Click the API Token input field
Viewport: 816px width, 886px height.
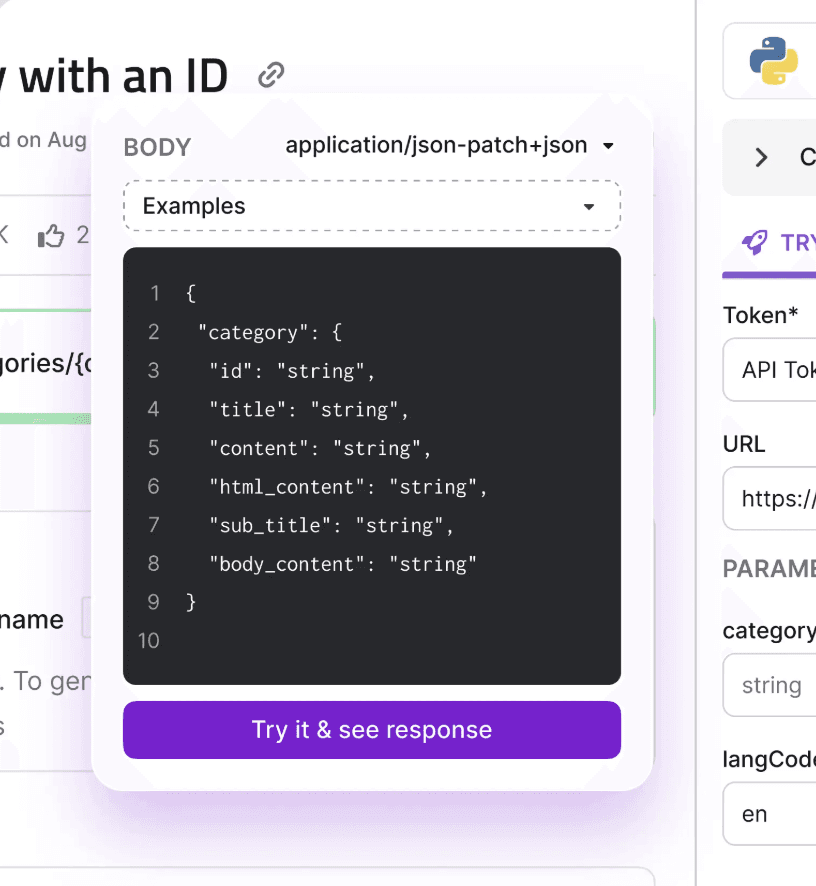770,370
